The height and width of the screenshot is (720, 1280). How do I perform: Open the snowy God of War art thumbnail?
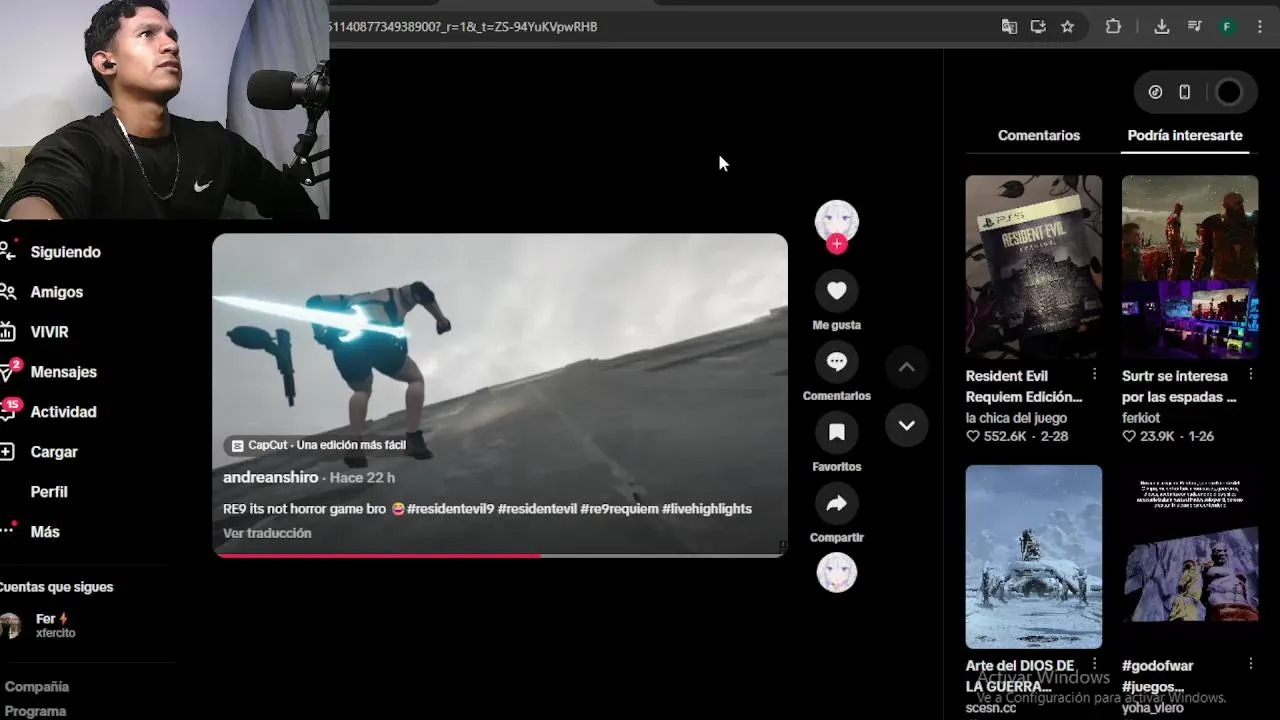pyautogui.click(x=1034, y=556)
